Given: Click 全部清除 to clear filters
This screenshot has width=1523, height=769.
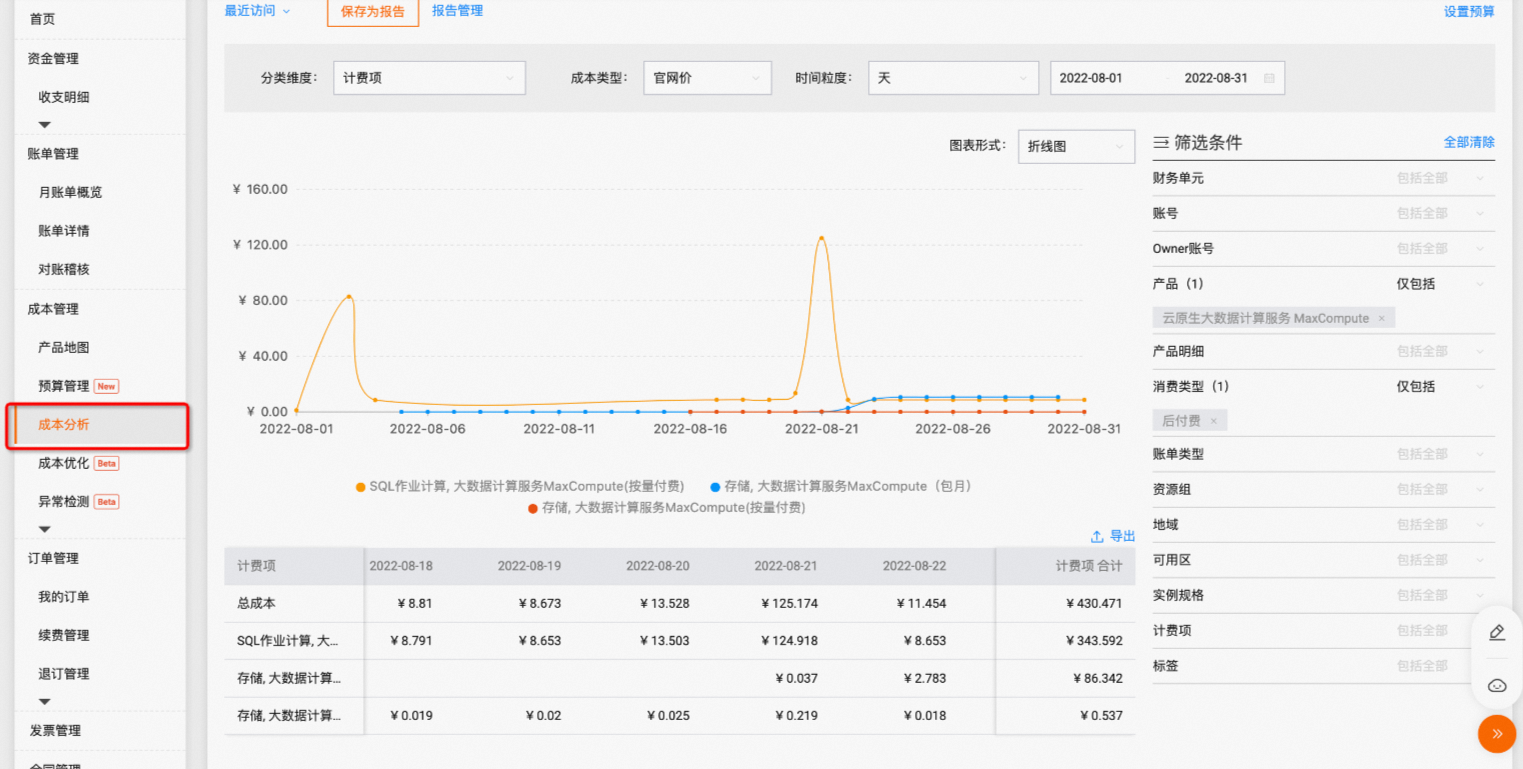Looking at the screenshot, I should pyautogui.click(x=1469, y=143).
